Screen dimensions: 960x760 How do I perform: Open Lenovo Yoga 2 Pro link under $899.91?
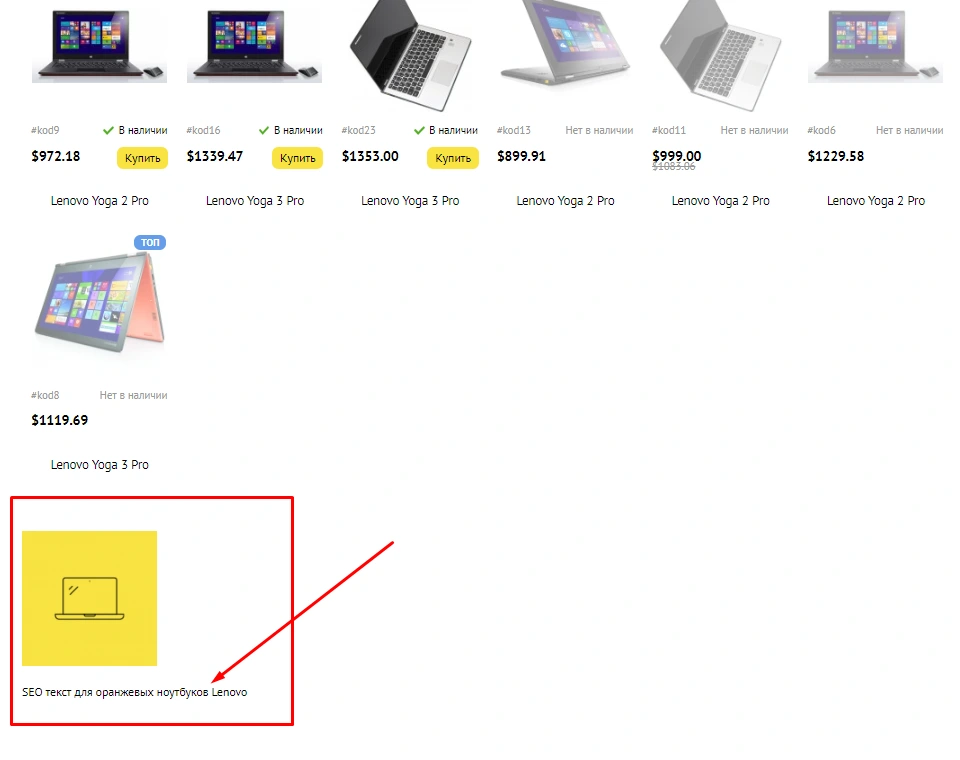coord(565,201)
